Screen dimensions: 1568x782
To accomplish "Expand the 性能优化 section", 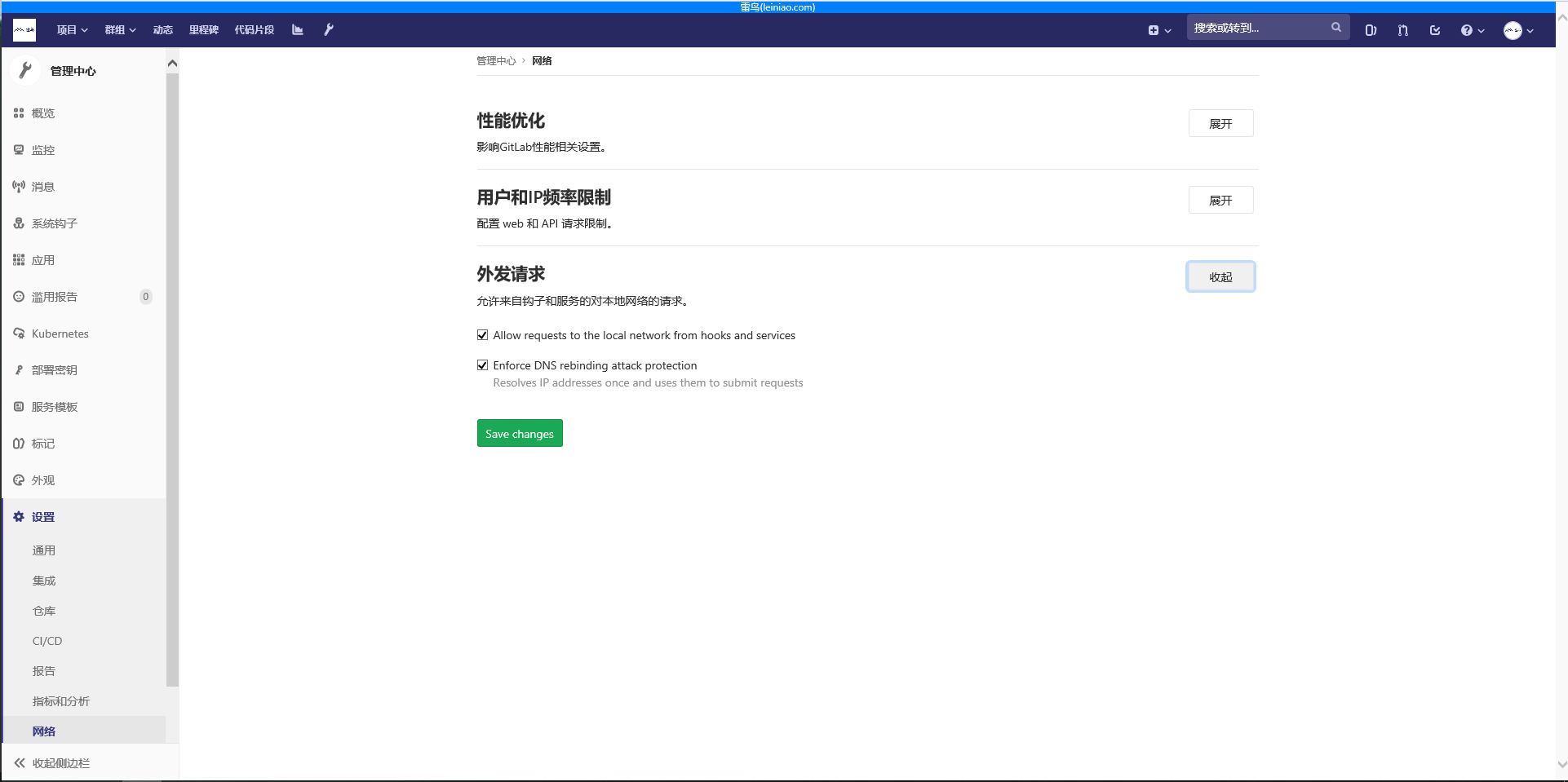I will (1220, 123).
